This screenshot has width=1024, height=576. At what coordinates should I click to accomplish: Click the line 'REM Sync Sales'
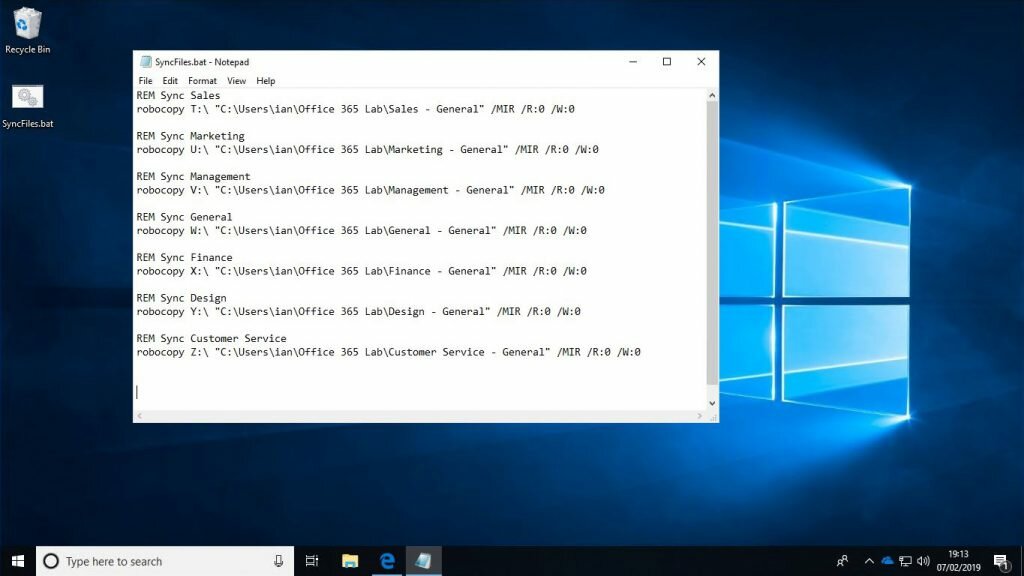pos(178,95)
